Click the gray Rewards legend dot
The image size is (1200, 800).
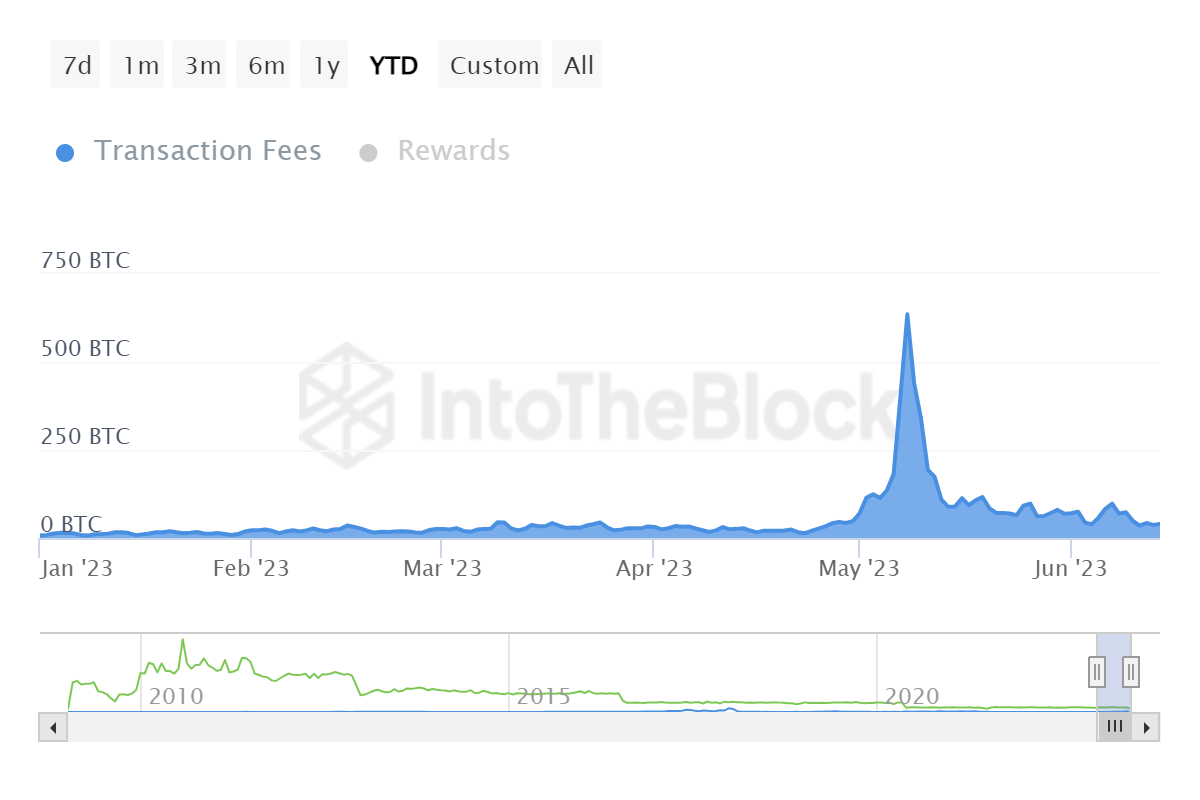370,151
